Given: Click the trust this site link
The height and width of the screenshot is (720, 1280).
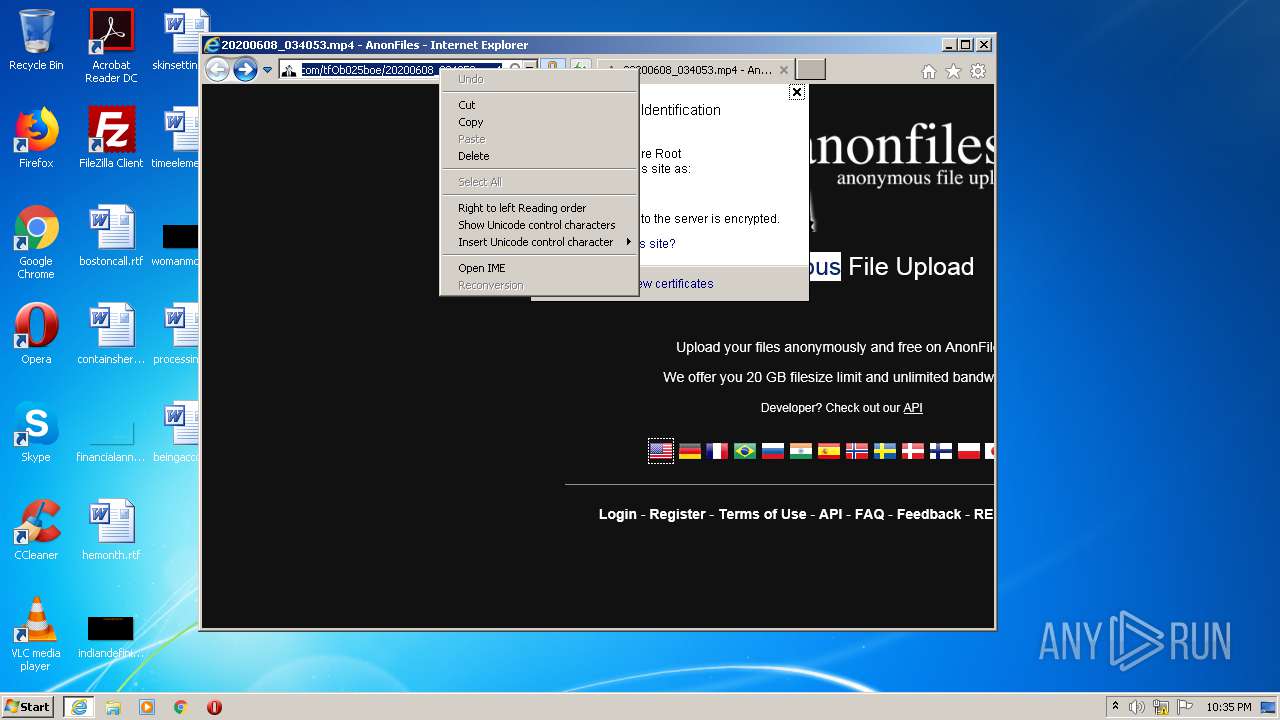Looking at the screenshot, I should (657, 244).
